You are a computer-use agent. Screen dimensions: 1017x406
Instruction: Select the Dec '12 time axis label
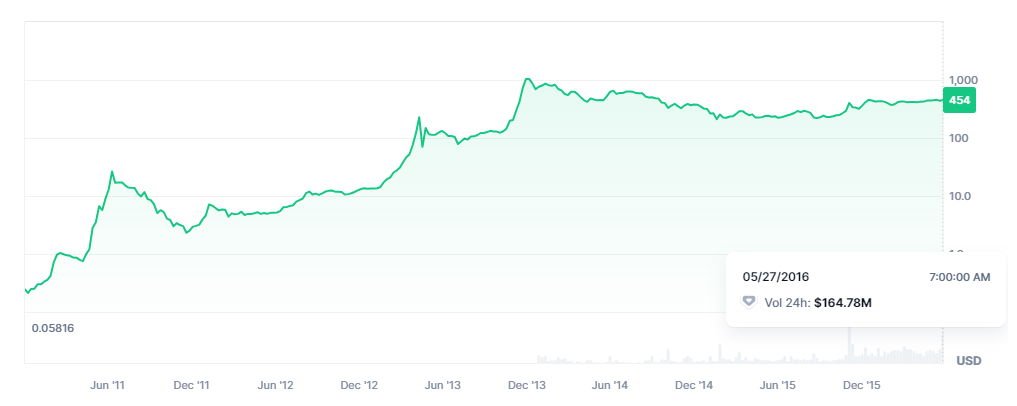tap(359, 384)
